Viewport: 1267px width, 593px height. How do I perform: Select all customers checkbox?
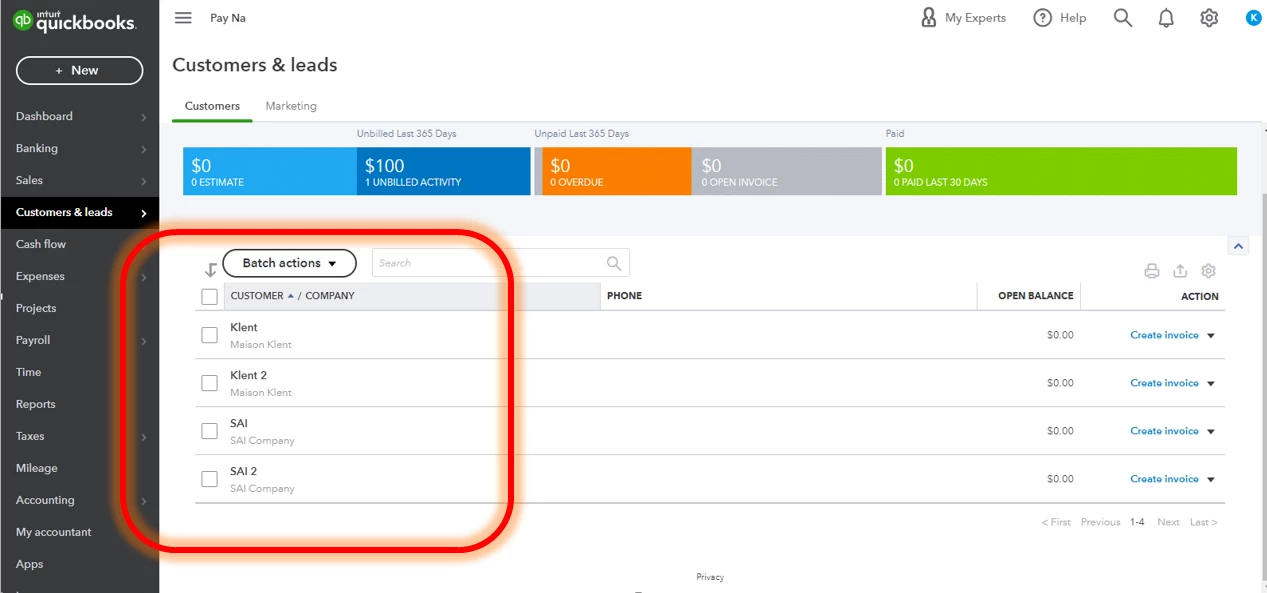[209, 296]
